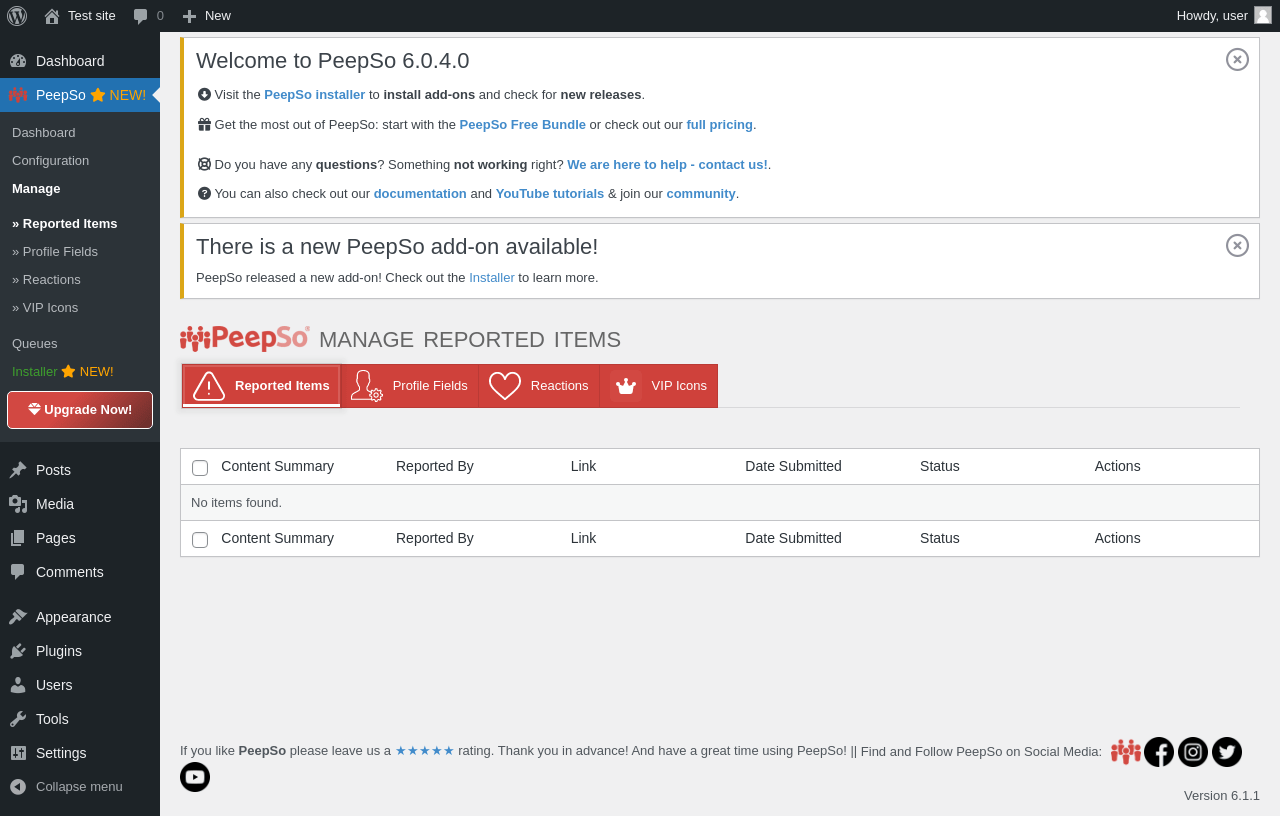Open PeepSo Twitter social icon

[x=1227, y=752]
